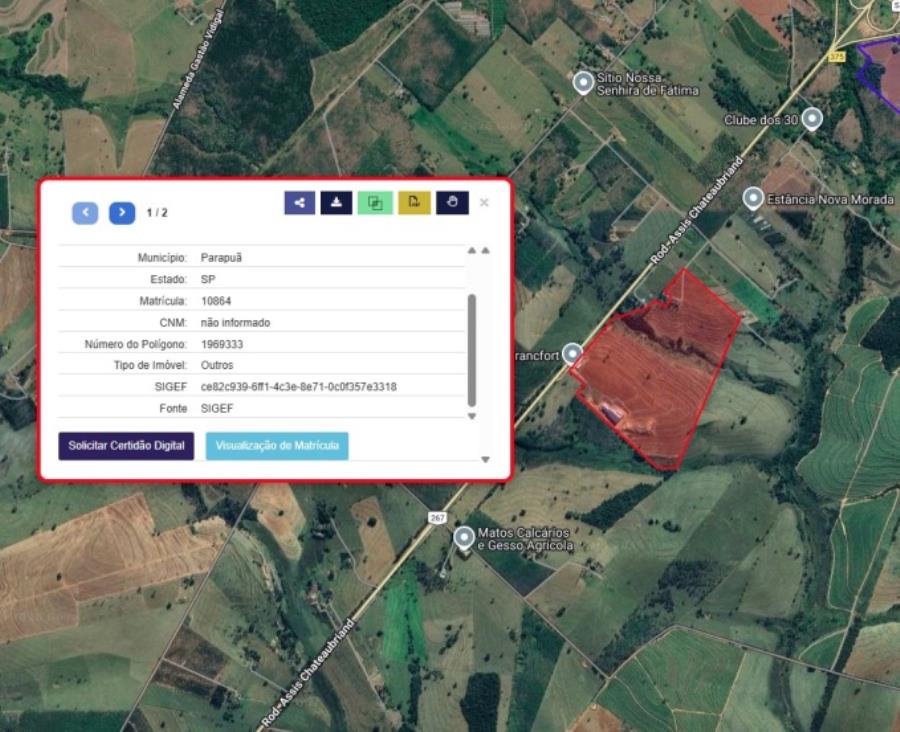Screen dimensions: 900x732
Task: Open Visualização de Matrícula
Action: (277, 446)
